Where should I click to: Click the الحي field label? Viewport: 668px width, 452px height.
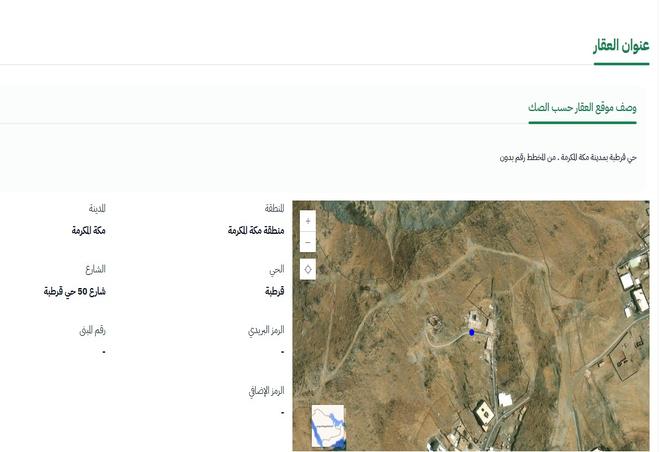(277, 269)
